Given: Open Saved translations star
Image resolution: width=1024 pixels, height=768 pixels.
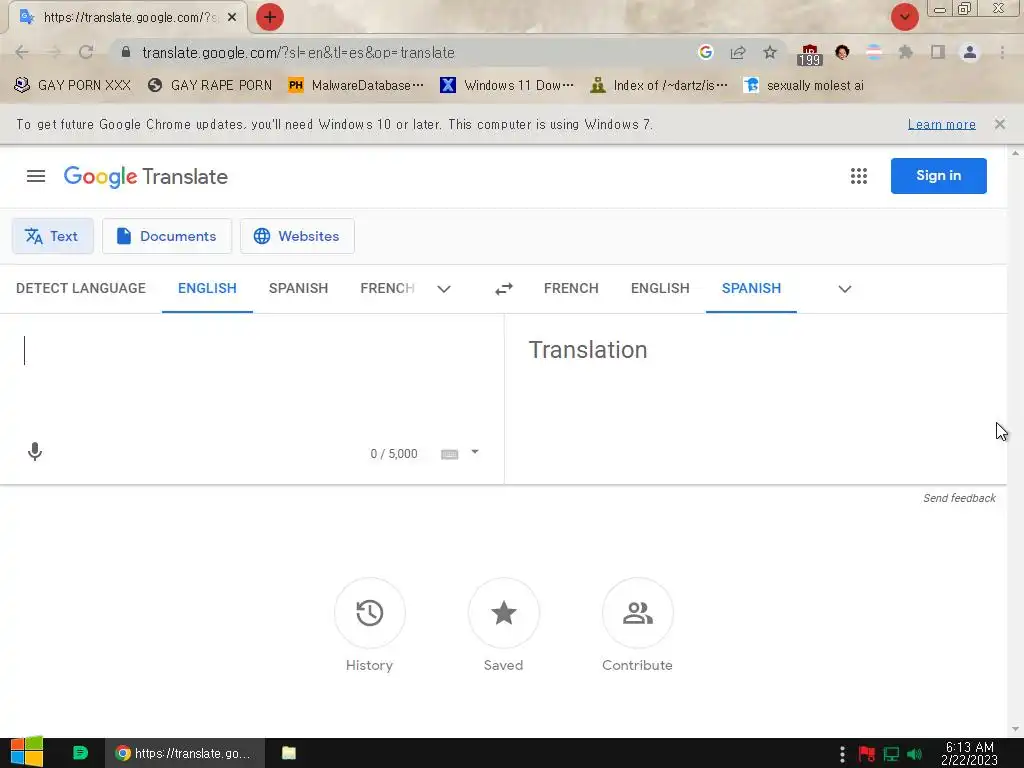Looking at the screenshot, I should click(504, 613).
